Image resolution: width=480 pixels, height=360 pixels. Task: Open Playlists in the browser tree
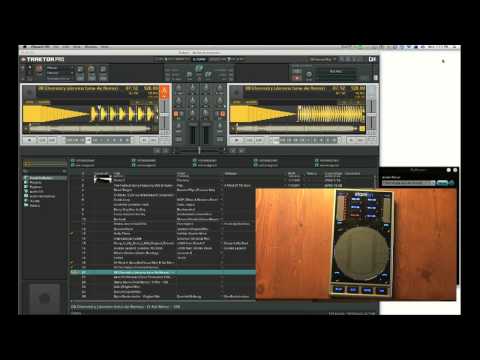click(x=35, y=183)
